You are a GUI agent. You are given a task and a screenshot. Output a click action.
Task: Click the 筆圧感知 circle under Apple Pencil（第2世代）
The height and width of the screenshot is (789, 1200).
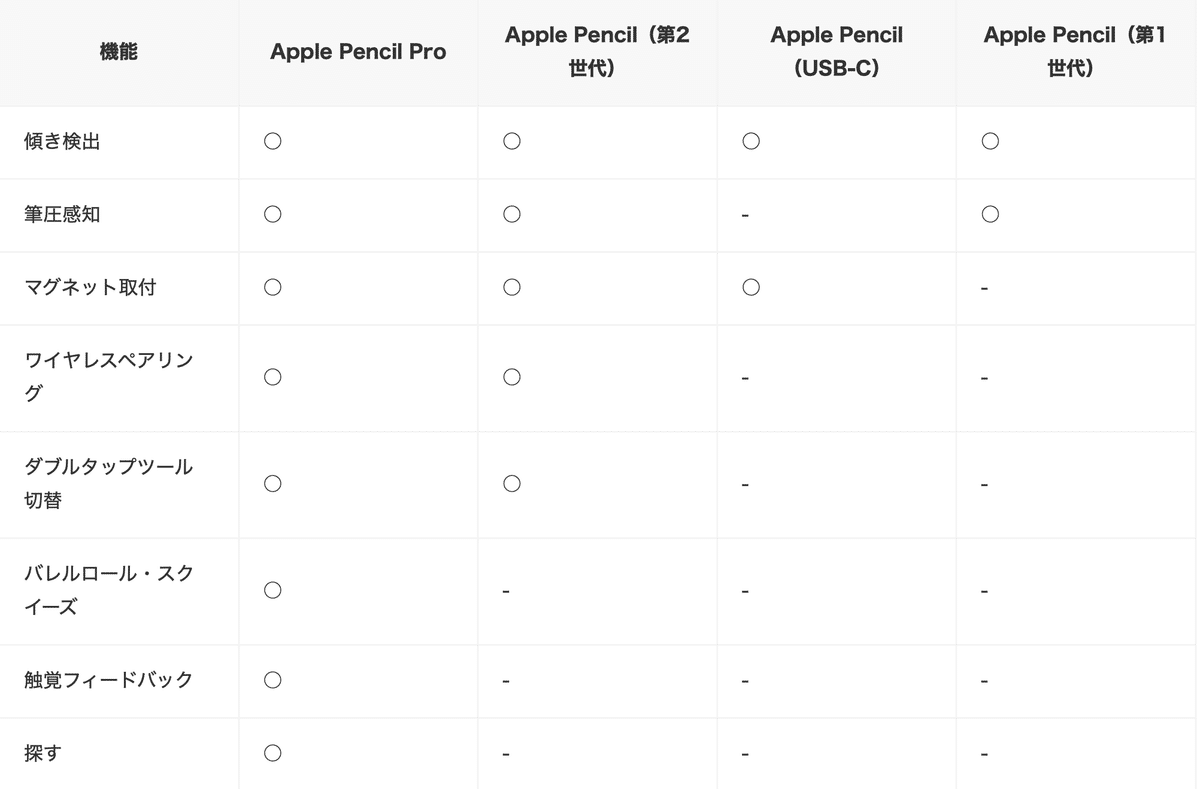tap(512, 214)
